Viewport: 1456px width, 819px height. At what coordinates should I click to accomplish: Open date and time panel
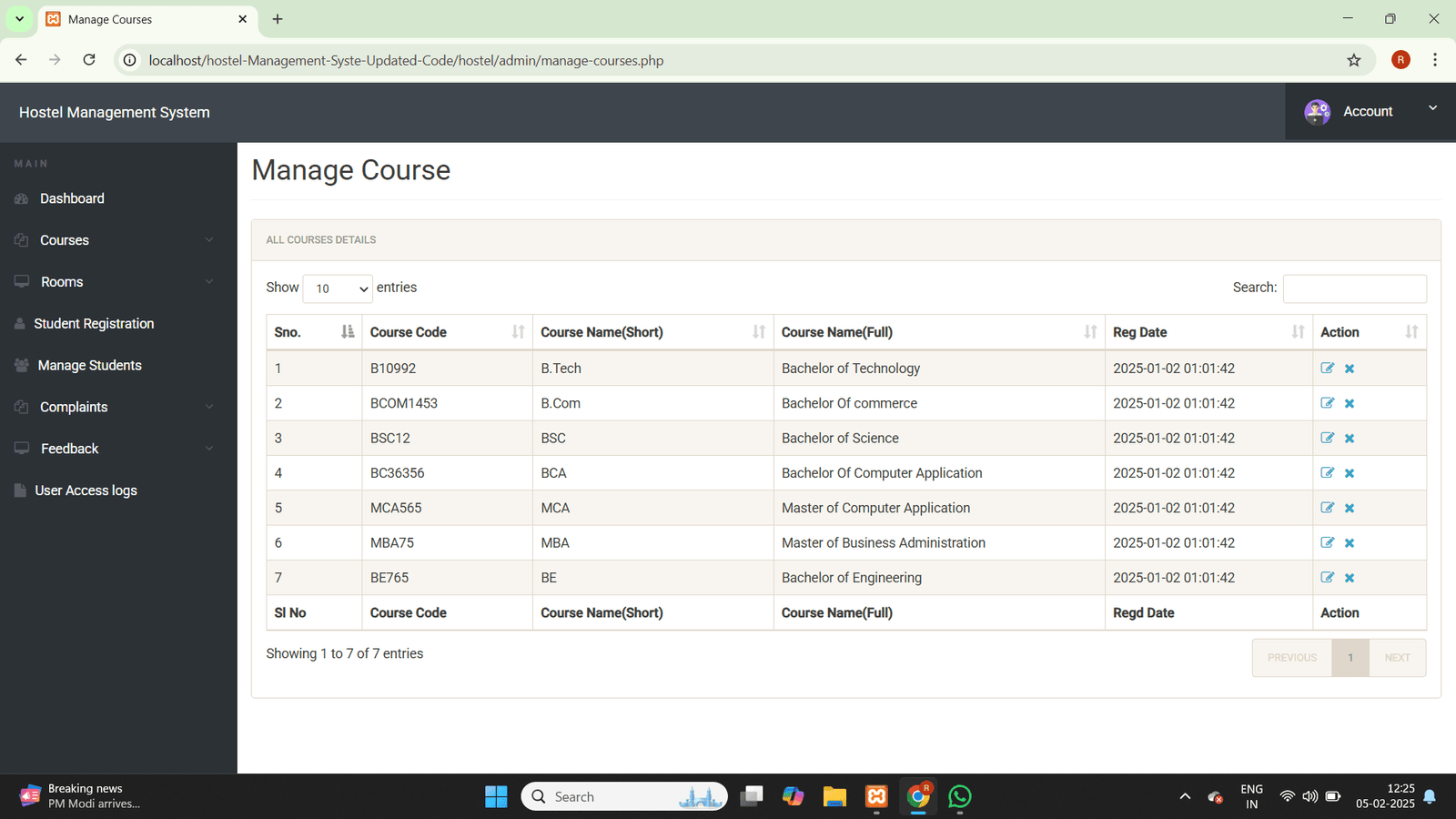coord(1385,796)
